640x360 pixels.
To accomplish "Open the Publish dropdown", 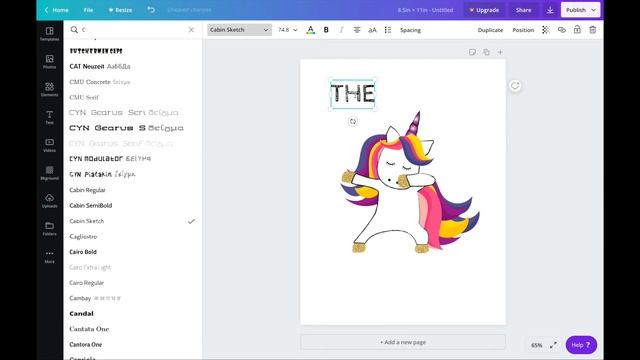I will pyautogui.click(x=580, y=10).
